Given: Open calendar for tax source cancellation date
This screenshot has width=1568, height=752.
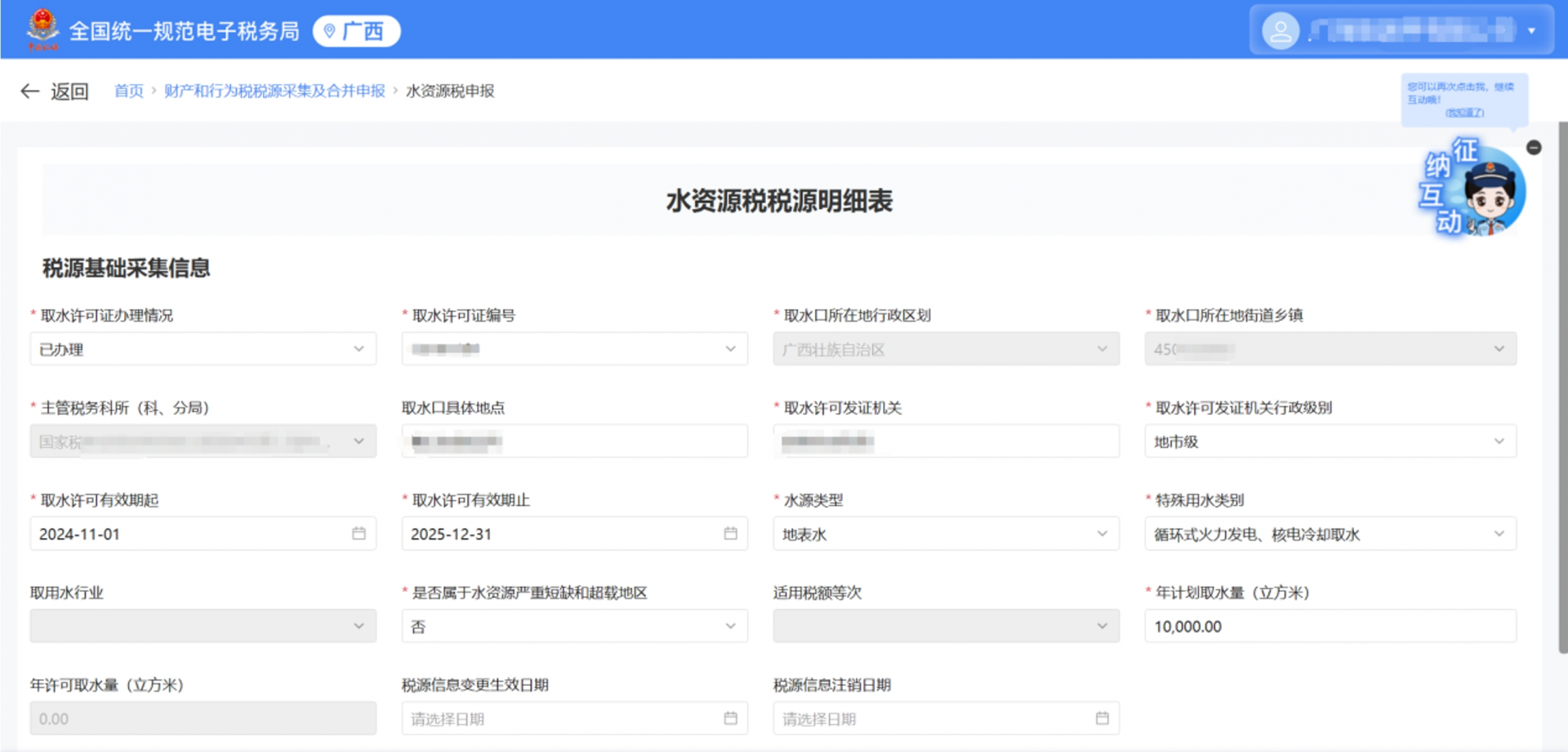Looking at the screenshot, I should pyautogui.click(x=1102, y=719).
